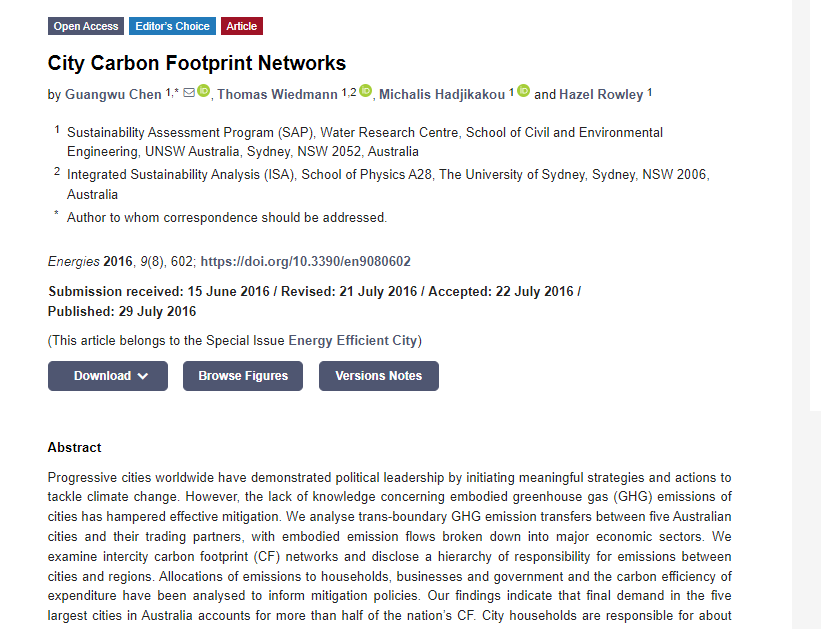Expand the Download dropdown button

click(x=108, y=376)
